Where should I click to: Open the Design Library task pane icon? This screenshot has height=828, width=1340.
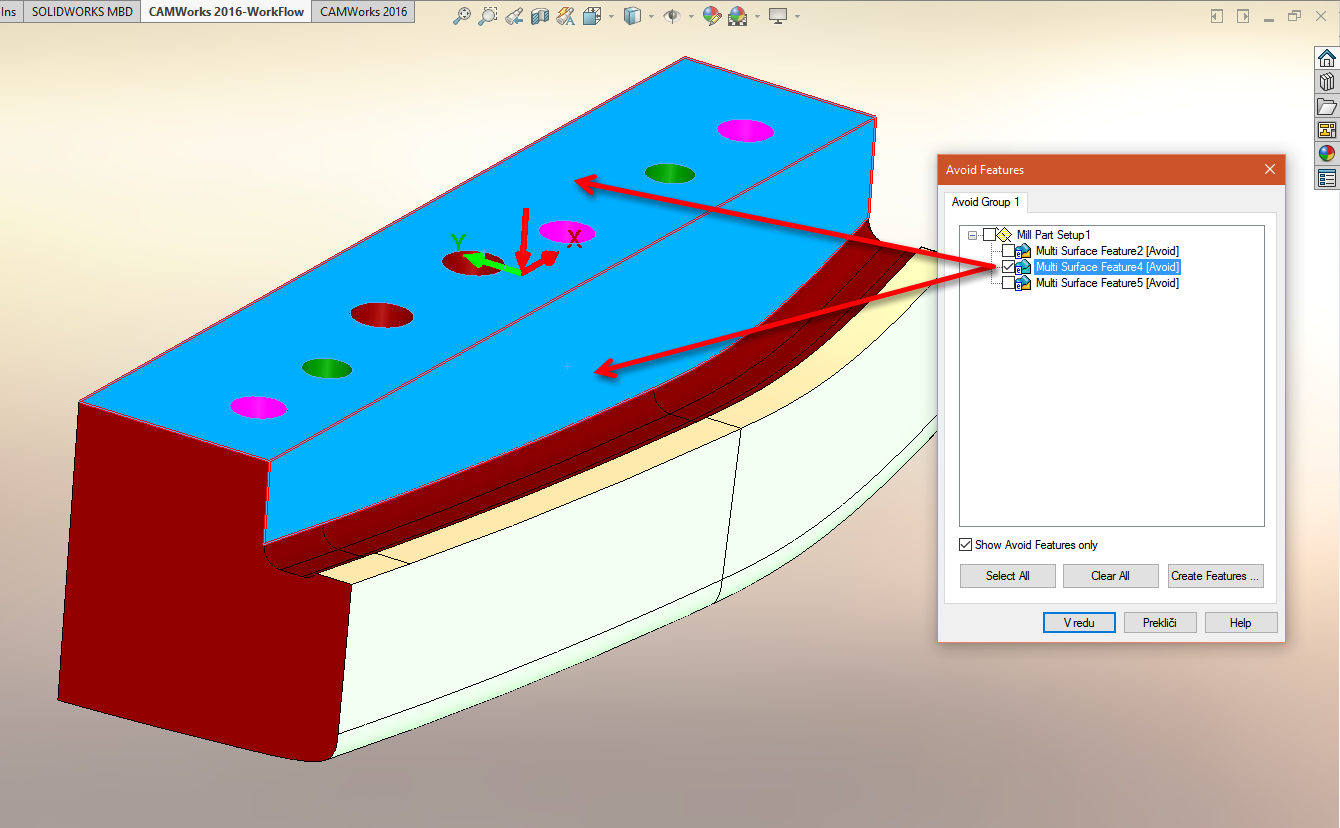(1327, 82)
